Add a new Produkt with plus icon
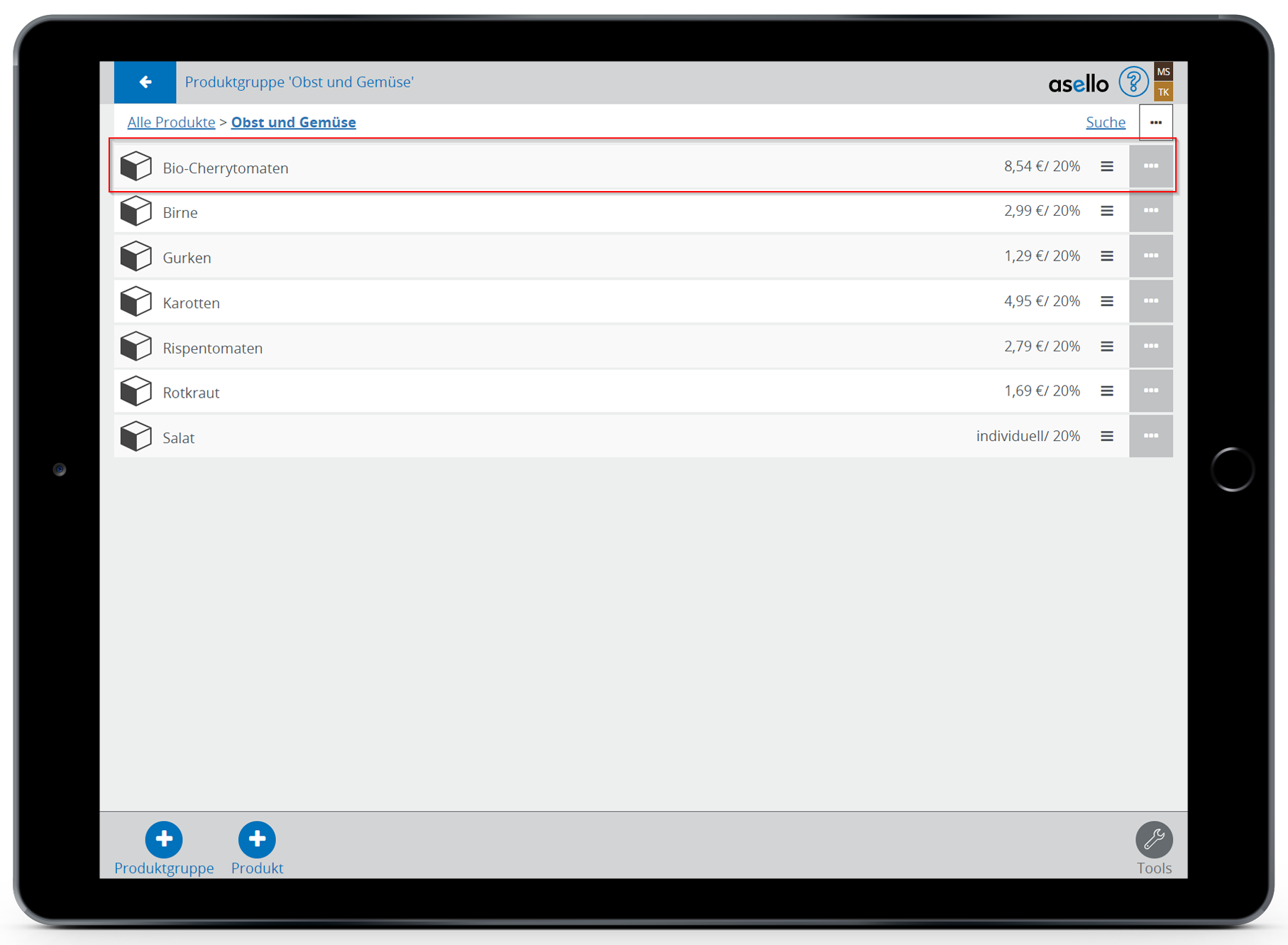This screenshot has height=945, width=1288. (x=257, y=839)
